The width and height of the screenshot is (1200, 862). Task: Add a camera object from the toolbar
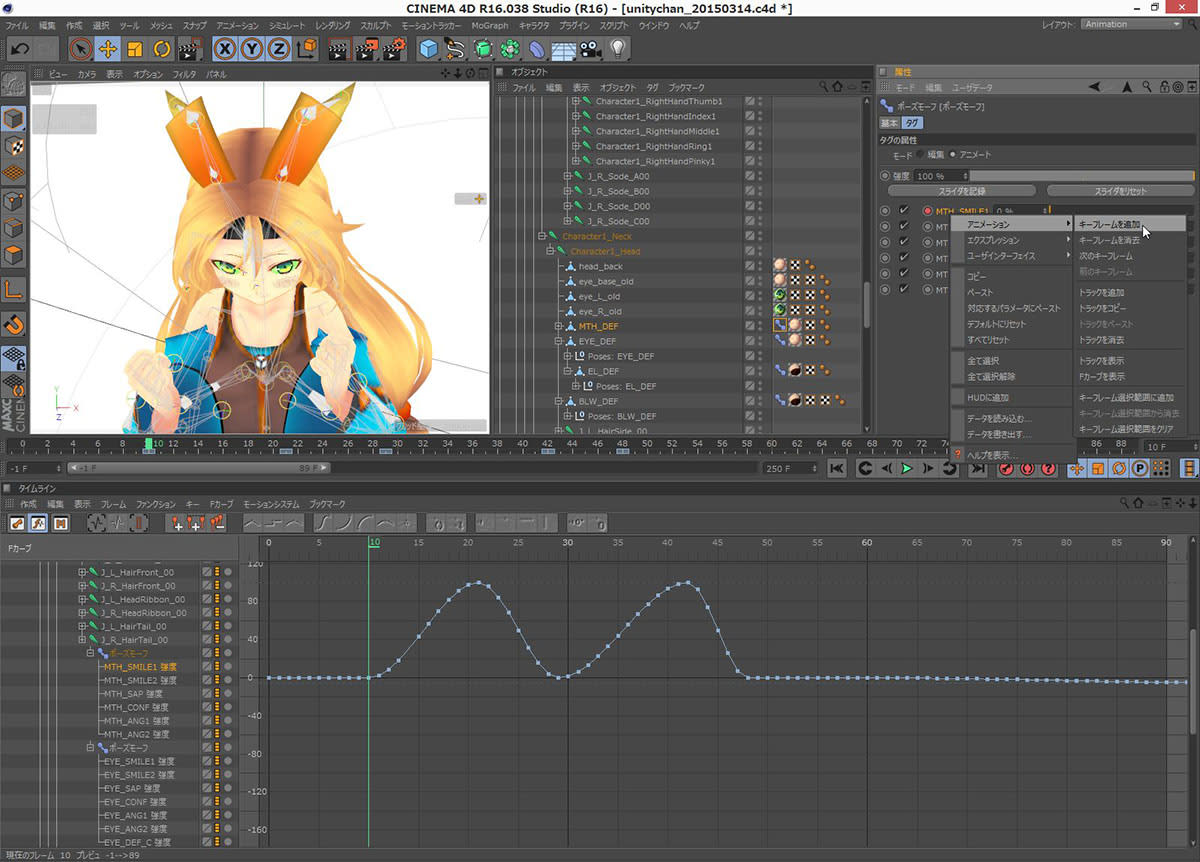click(x=591, y=48)
